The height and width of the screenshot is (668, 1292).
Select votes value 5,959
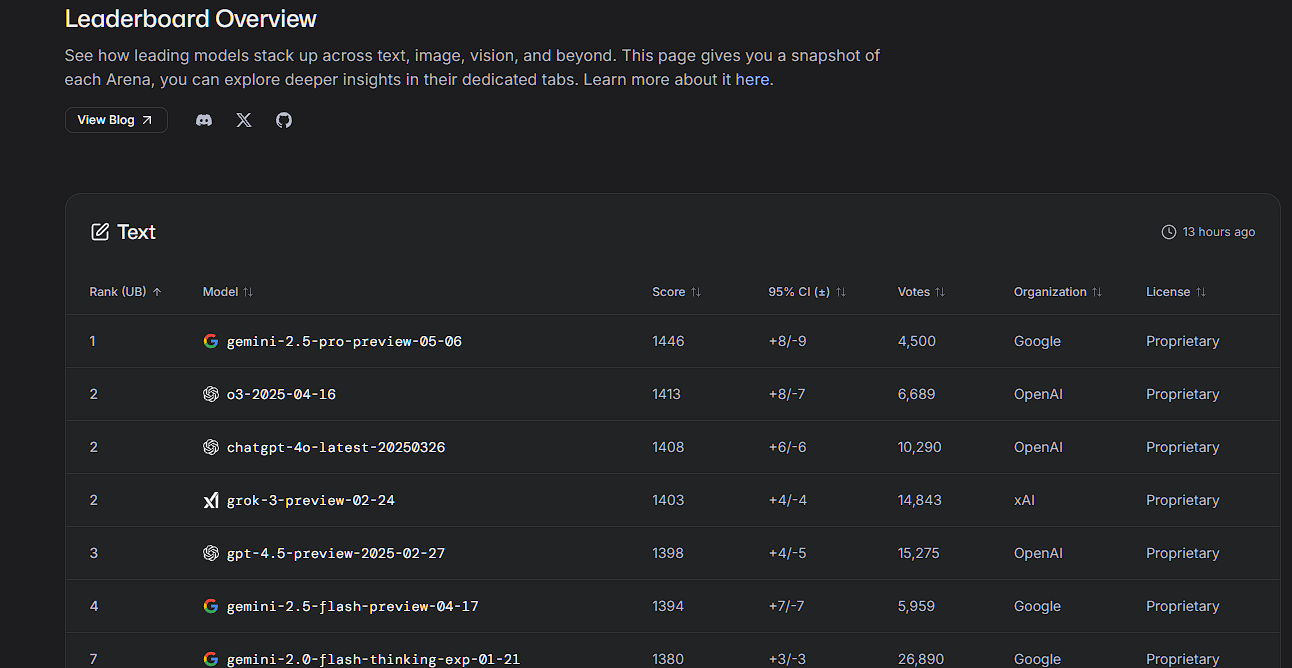[x=917, y=606]
